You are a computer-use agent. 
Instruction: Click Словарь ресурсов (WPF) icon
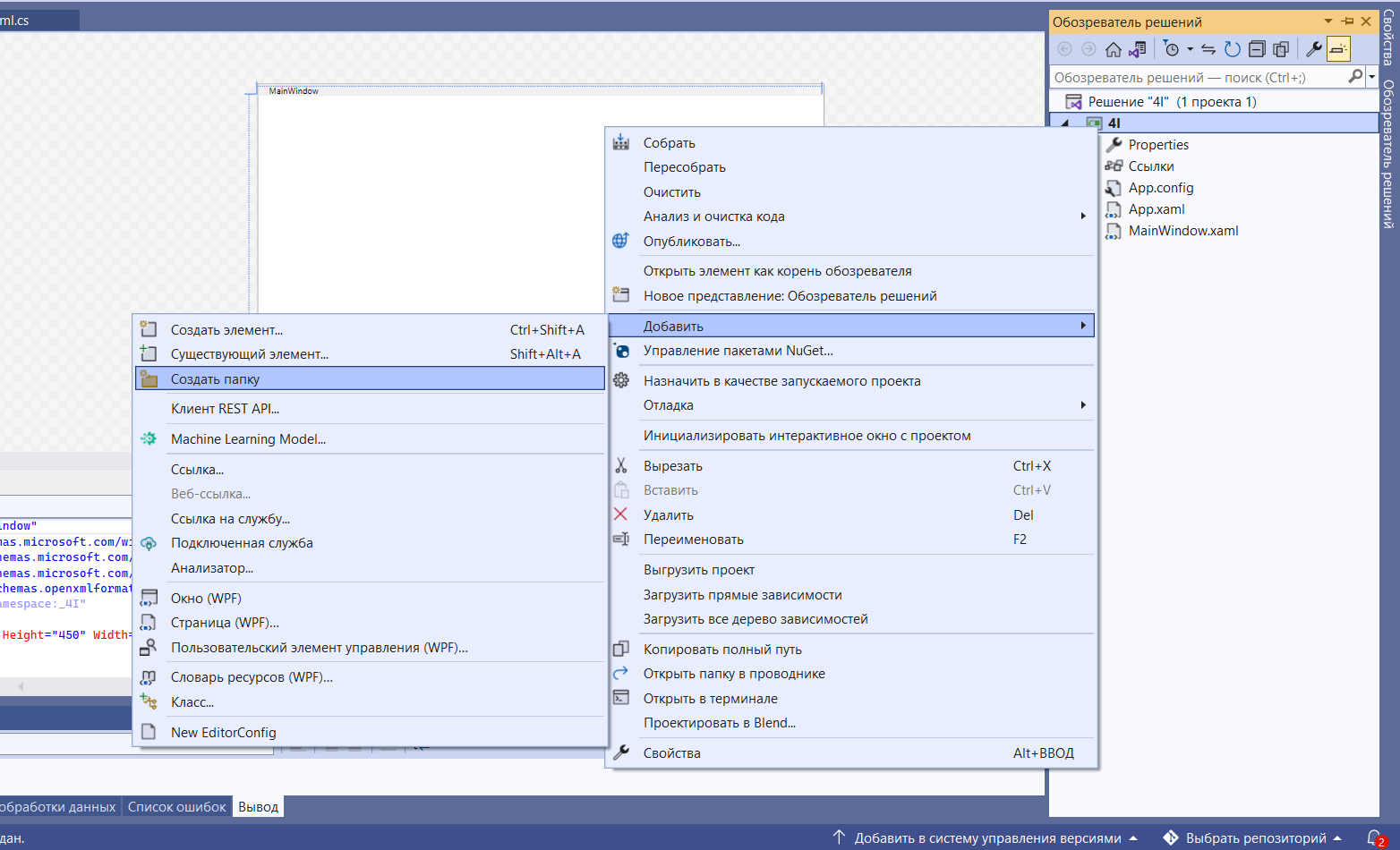coord(149,677)
